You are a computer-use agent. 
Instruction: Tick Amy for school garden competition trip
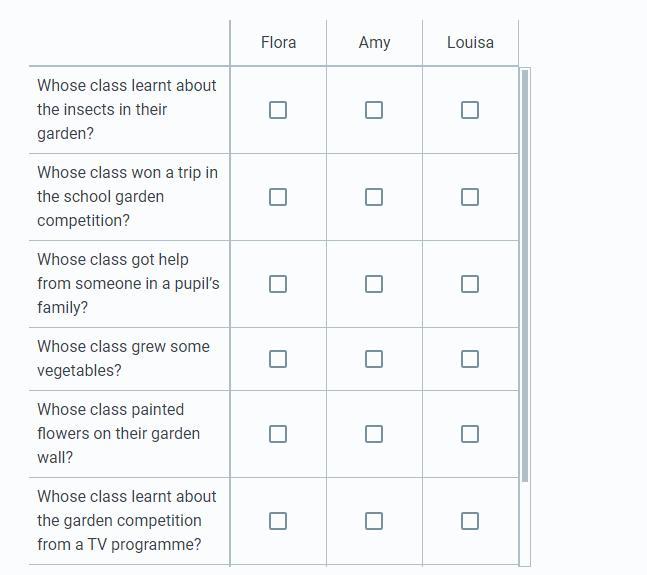[374, 197]
